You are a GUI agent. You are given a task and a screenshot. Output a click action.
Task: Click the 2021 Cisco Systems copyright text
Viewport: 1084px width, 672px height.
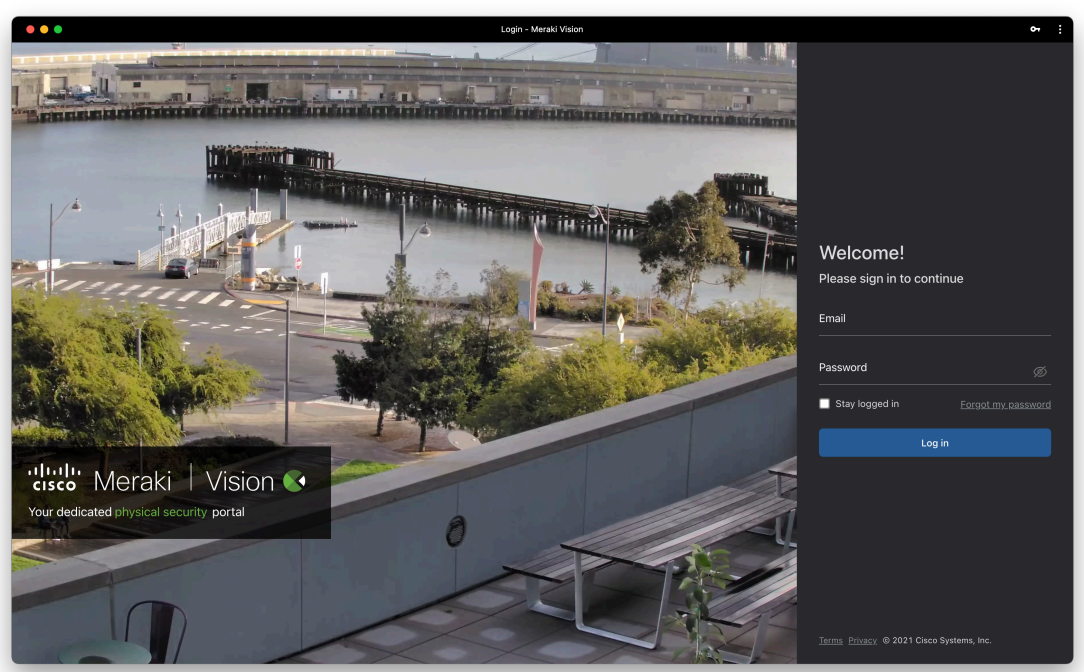click(937, 641)
